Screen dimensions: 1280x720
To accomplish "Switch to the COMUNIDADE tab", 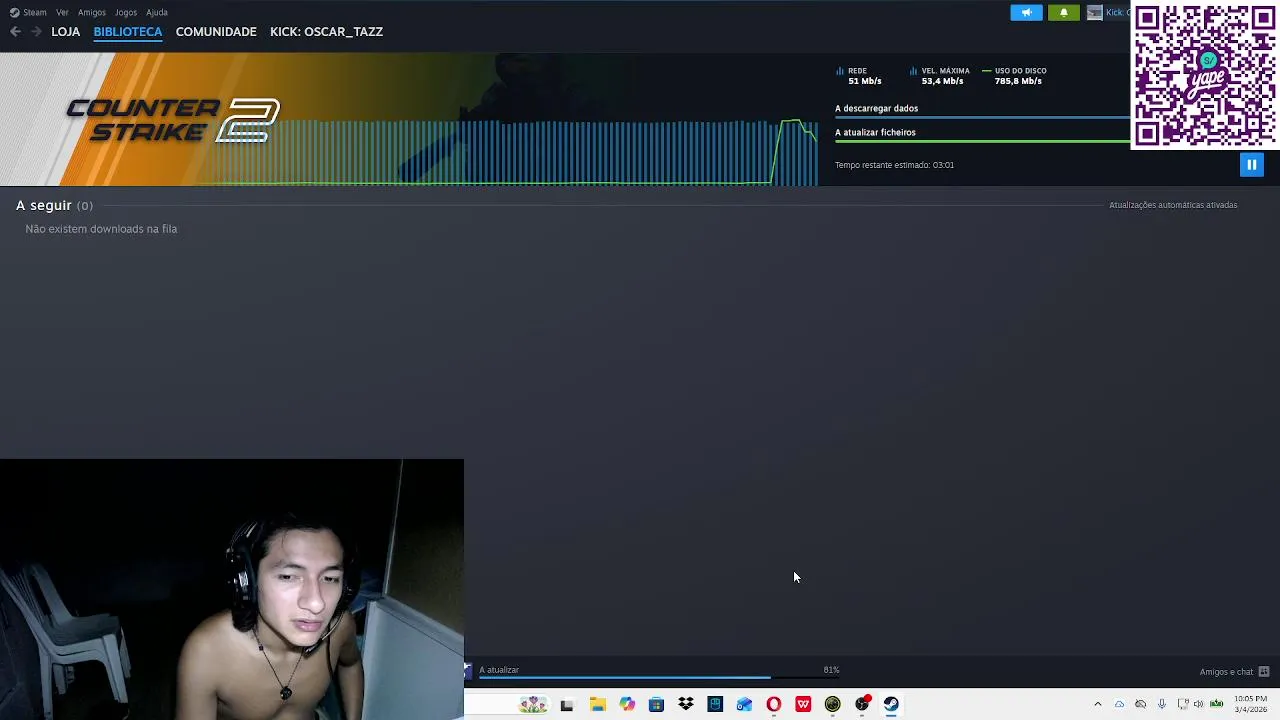I will (216, 32).
